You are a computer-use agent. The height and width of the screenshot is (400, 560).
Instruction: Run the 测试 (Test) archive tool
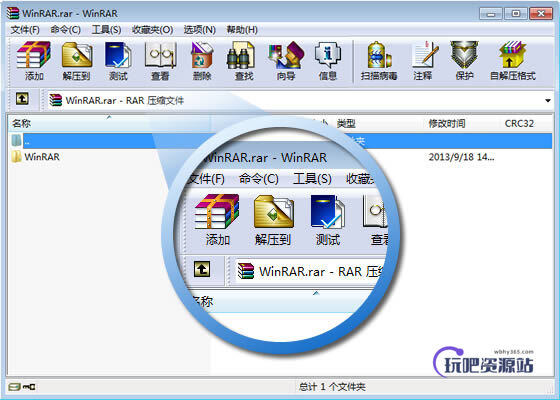[x=118, y=61]
